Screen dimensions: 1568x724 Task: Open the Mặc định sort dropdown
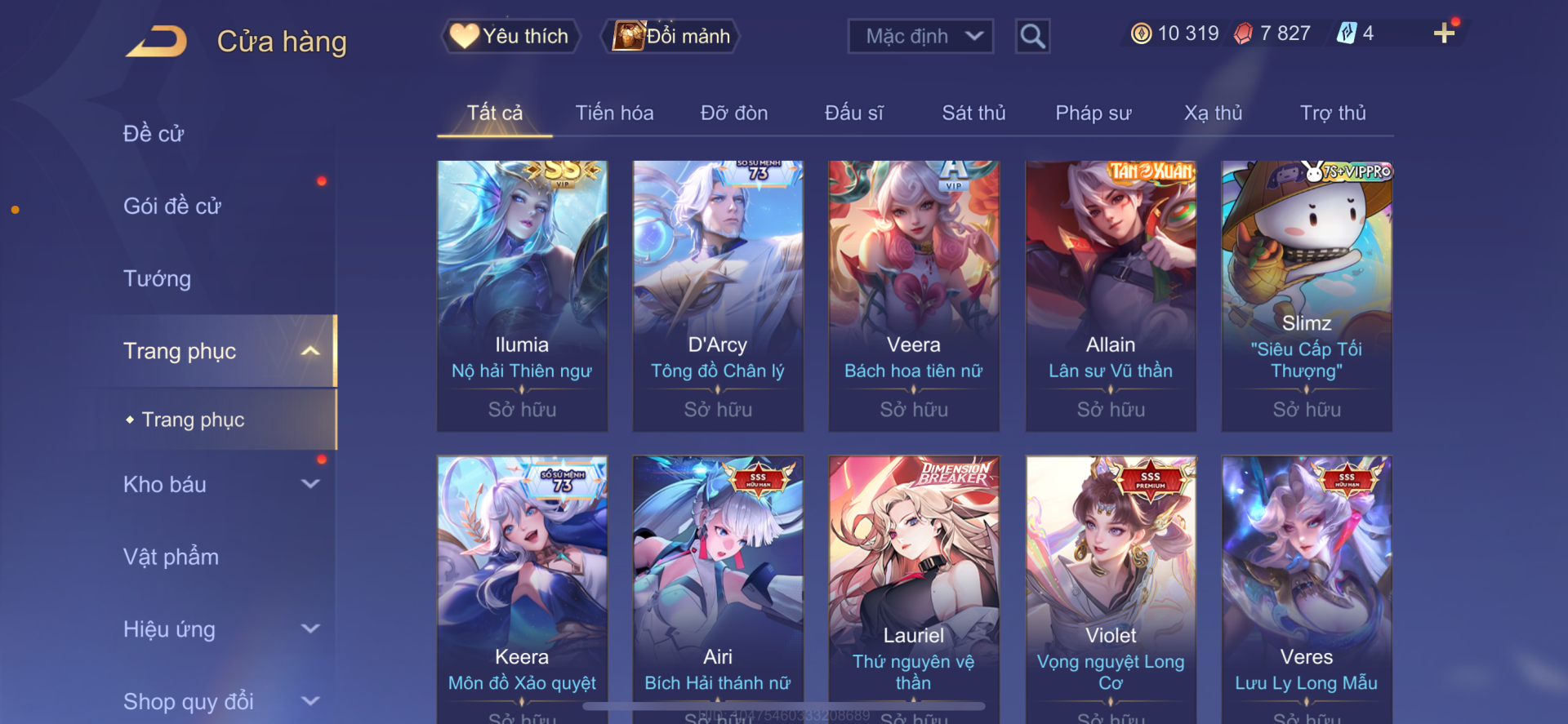(920, 36)
